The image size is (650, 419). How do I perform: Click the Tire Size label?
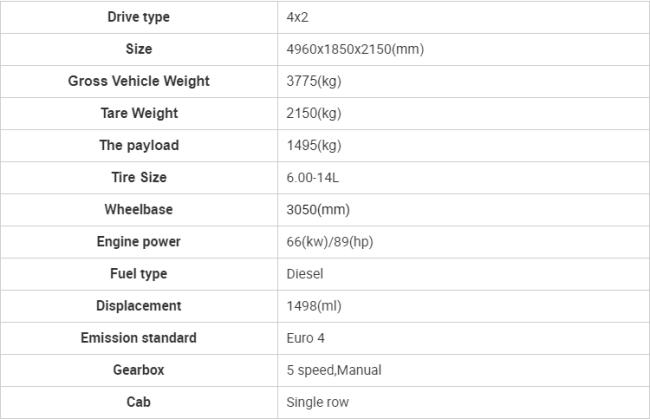point(138,177)
